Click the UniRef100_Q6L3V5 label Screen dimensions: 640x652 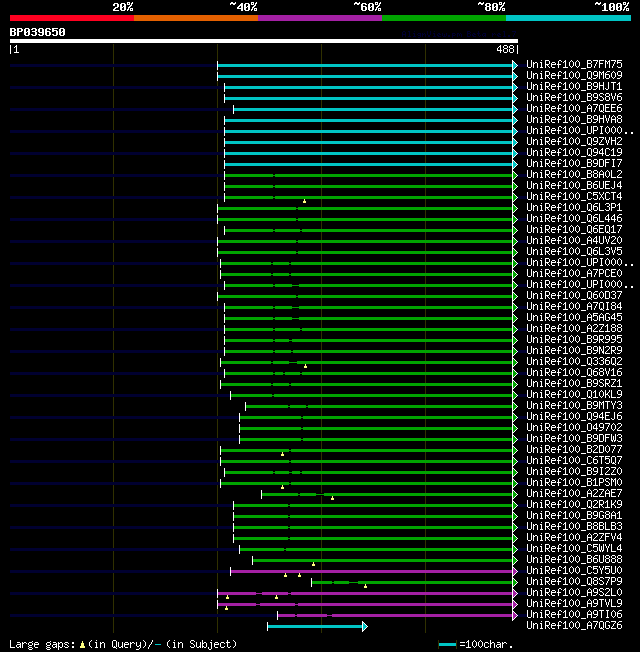click(x=574, y=252)
